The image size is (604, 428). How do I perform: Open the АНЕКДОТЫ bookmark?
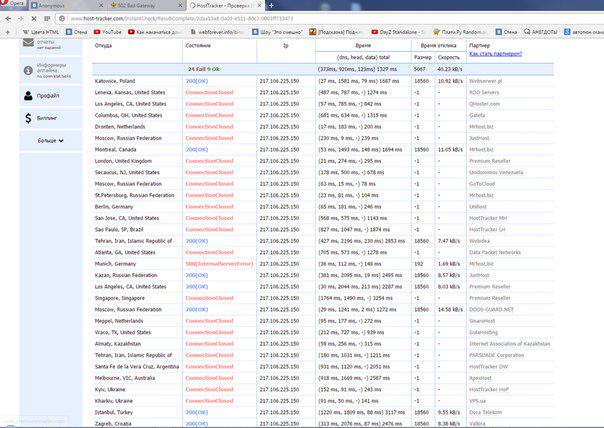point(540,32)
